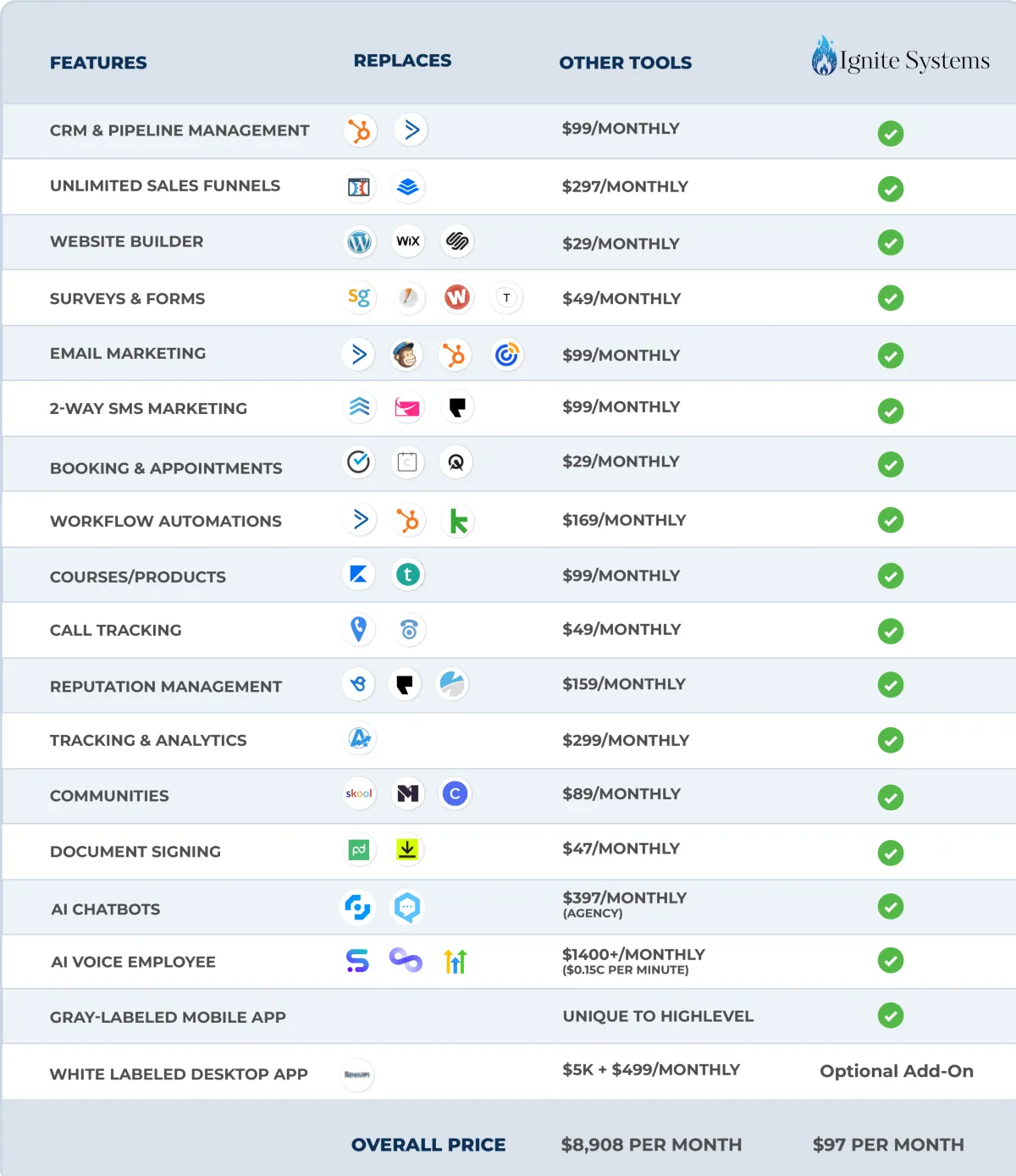
Task: Click the green checkmark for Booking & Appointments
Action: 891,464
